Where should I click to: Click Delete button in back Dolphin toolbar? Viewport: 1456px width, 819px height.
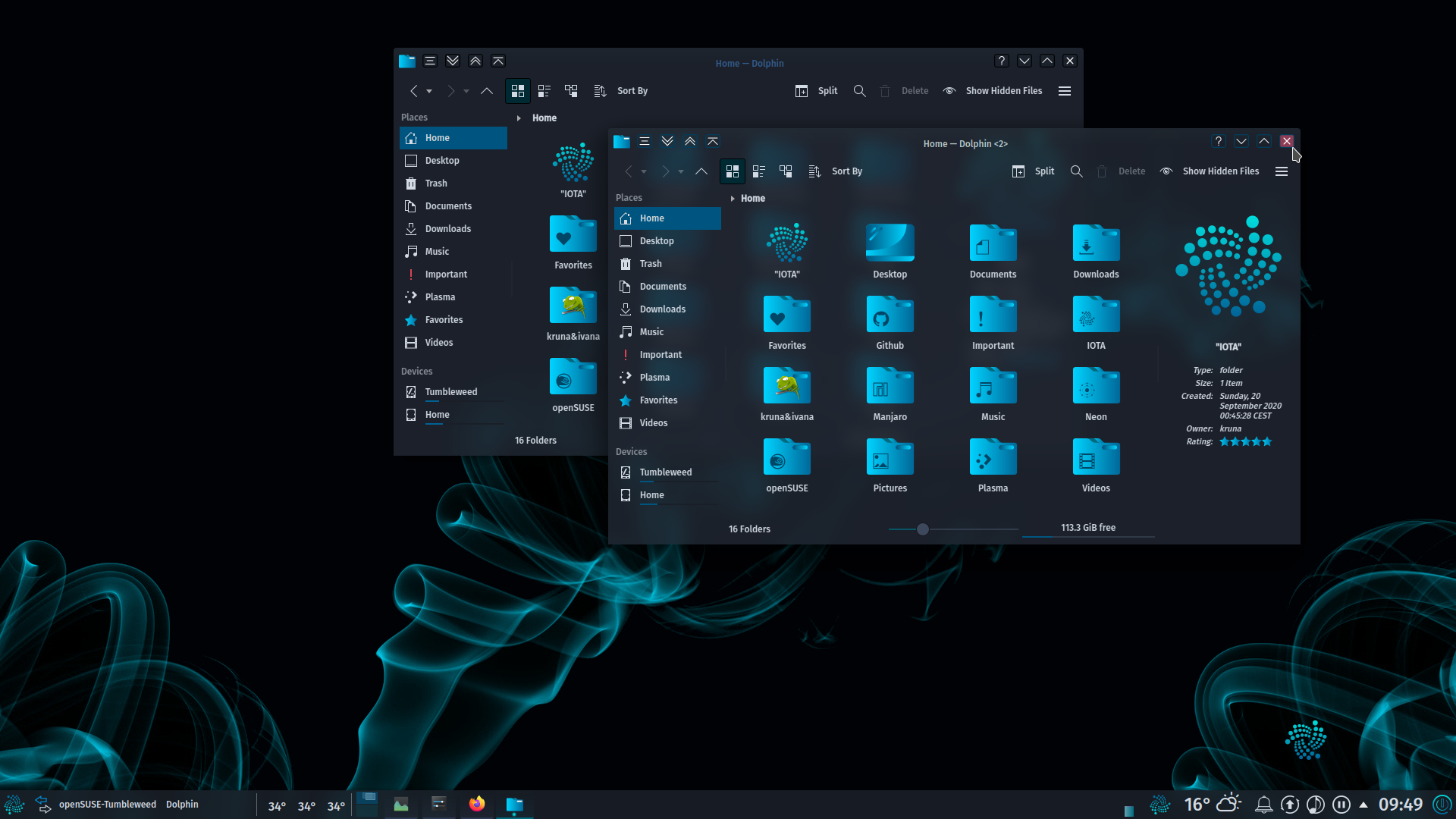904,91
